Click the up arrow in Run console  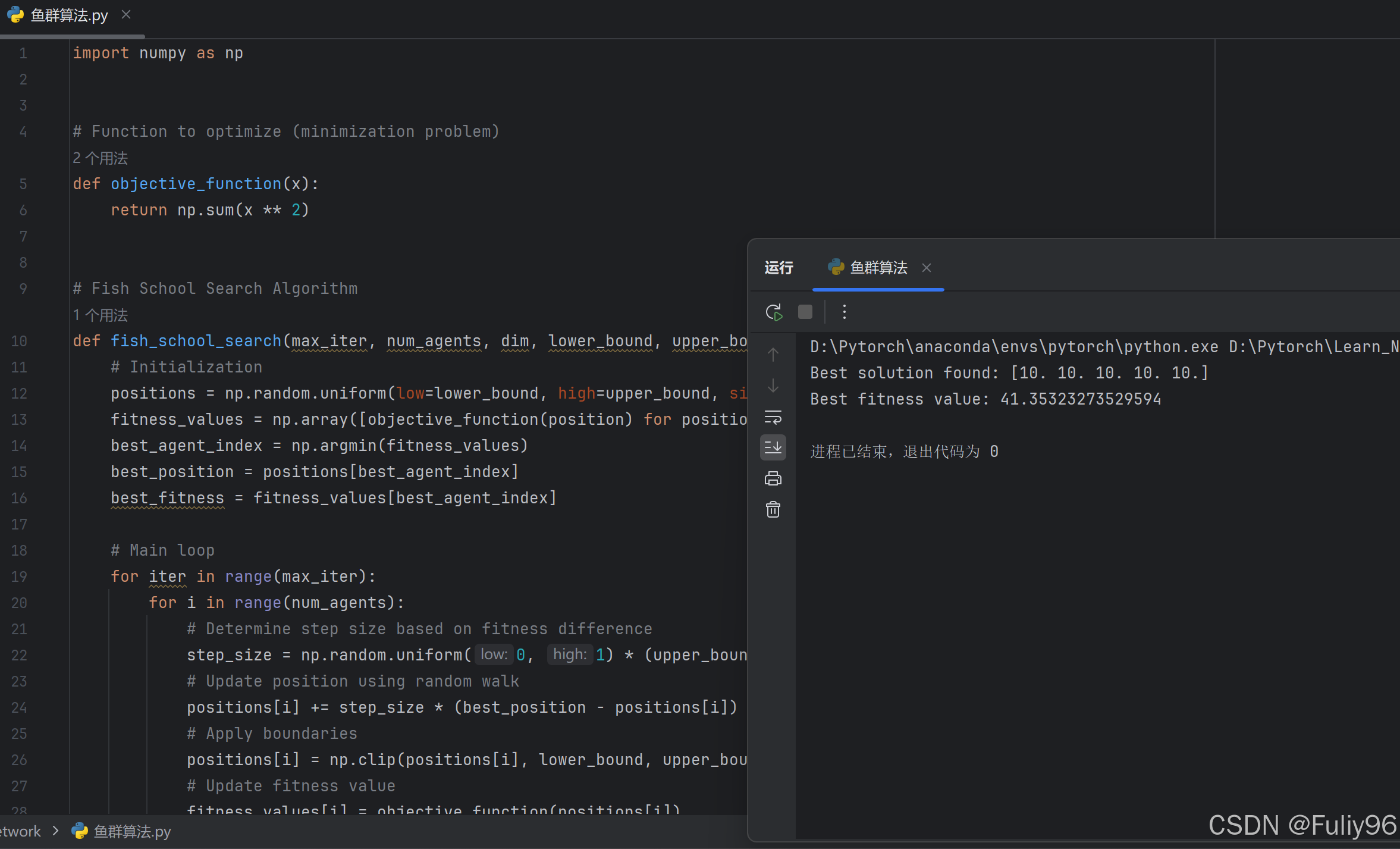pyautogui.click(x=773, y=355)
